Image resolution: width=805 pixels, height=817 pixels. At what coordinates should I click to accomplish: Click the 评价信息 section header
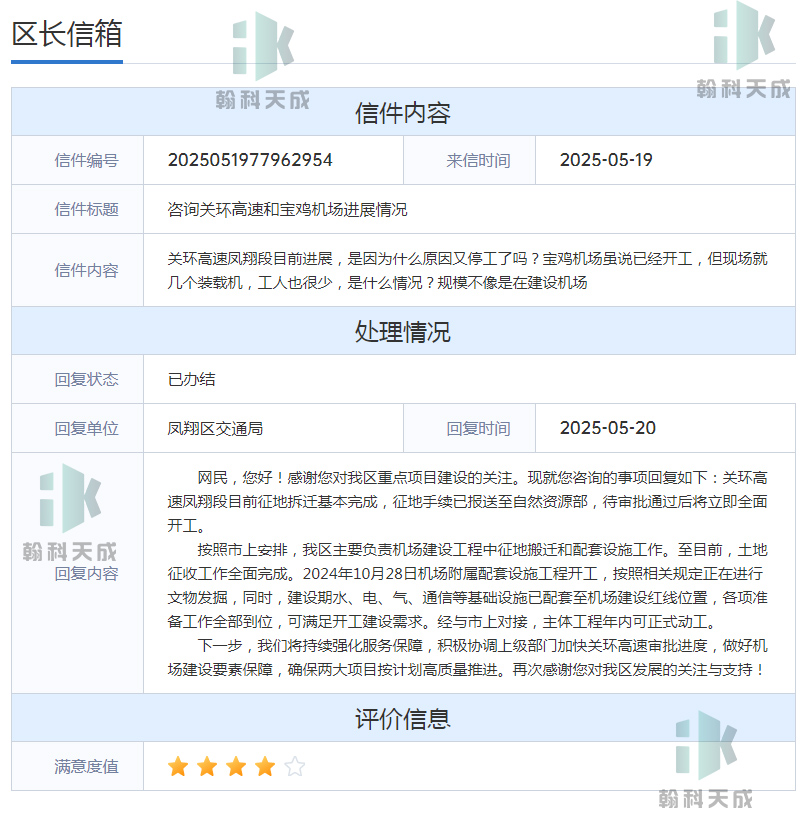402,720
